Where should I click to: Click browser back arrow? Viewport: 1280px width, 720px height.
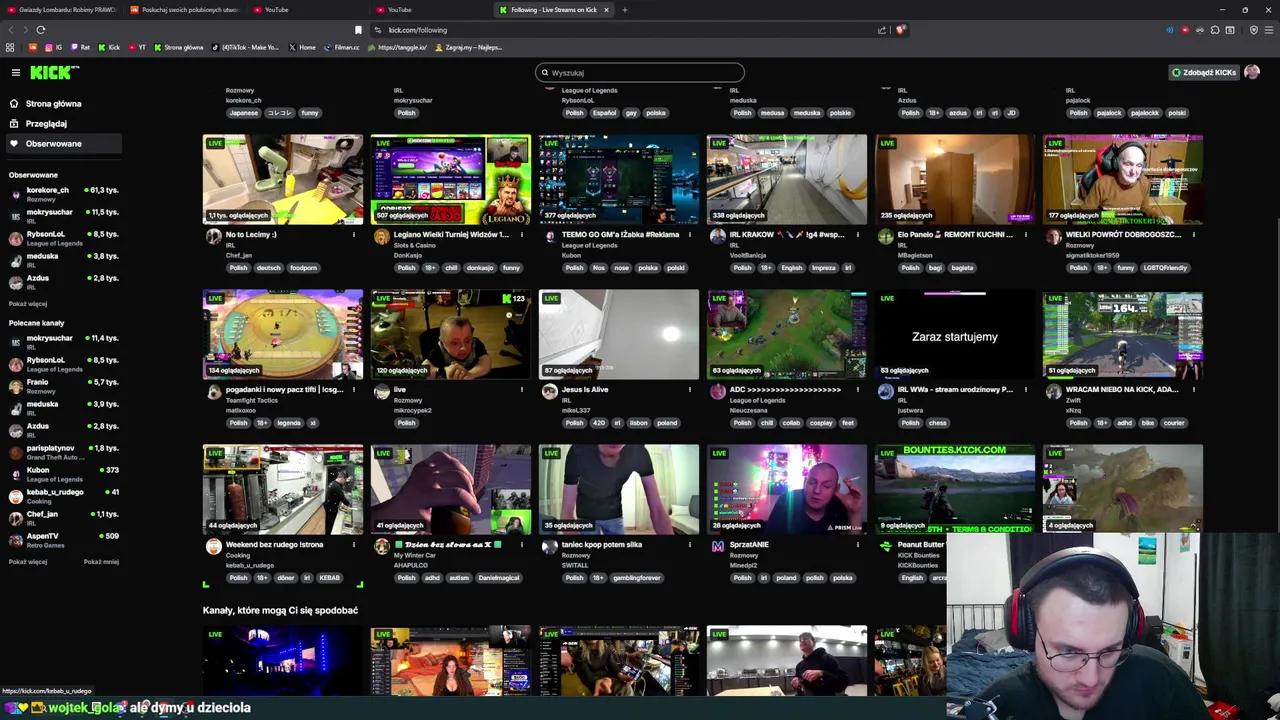coord(11,30)
